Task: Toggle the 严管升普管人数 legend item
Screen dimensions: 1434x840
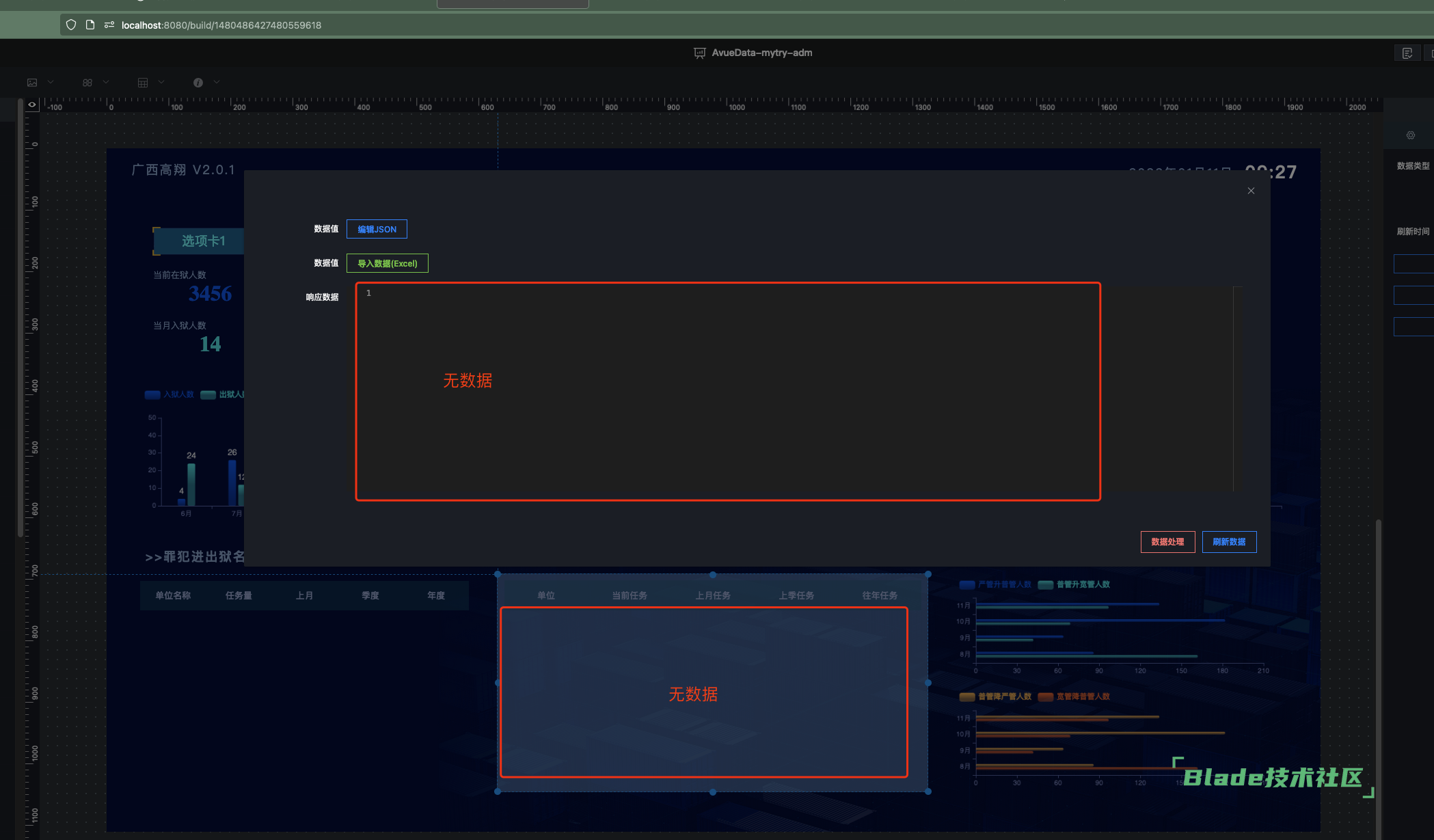Action: (x=996, y=584)
